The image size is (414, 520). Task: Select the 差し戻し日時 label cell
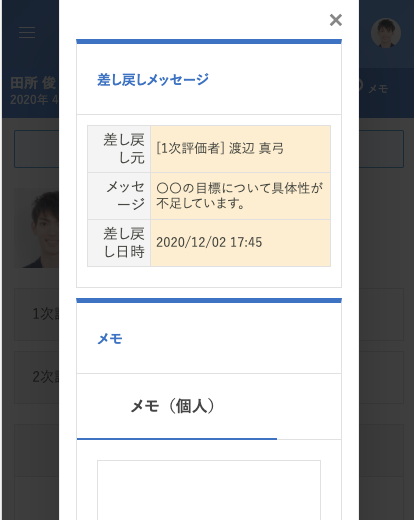click(x=119, y=243)
